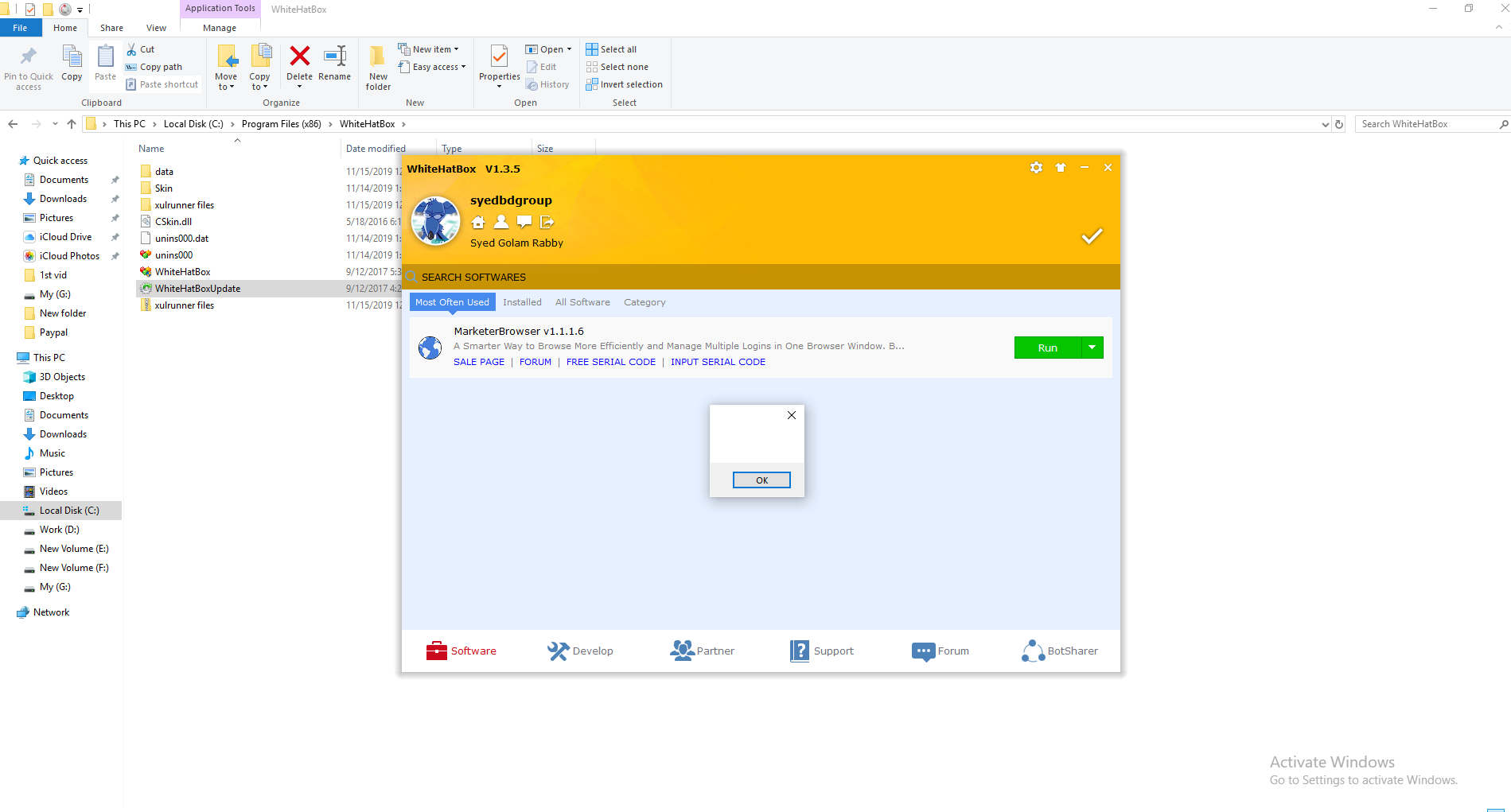
Task: Open the FREE SERIAL CODE link
Action: pos(610,362)
